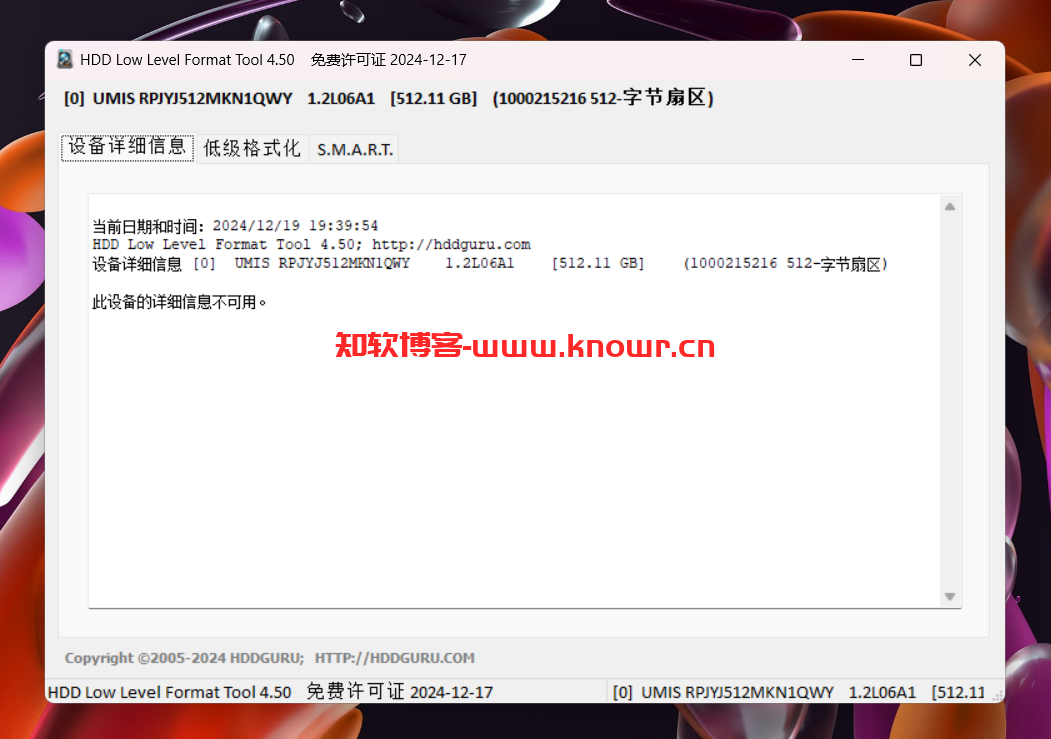
Task: Click the 此设备的详细信息不可用 message
Action: (179, 302)
